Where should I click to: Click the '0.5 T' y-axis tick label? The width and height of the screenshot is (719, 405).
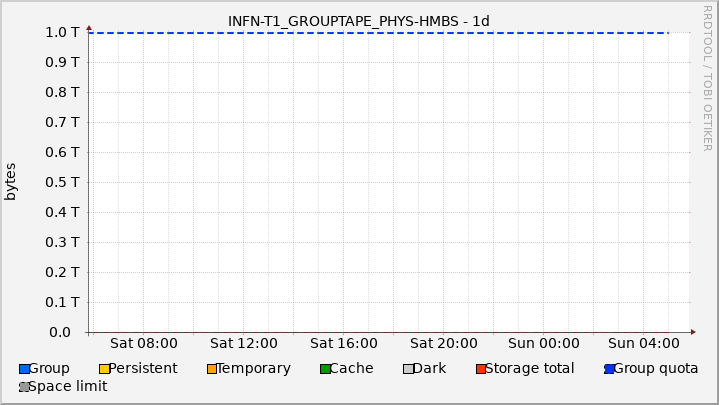(x=62, y=182)
